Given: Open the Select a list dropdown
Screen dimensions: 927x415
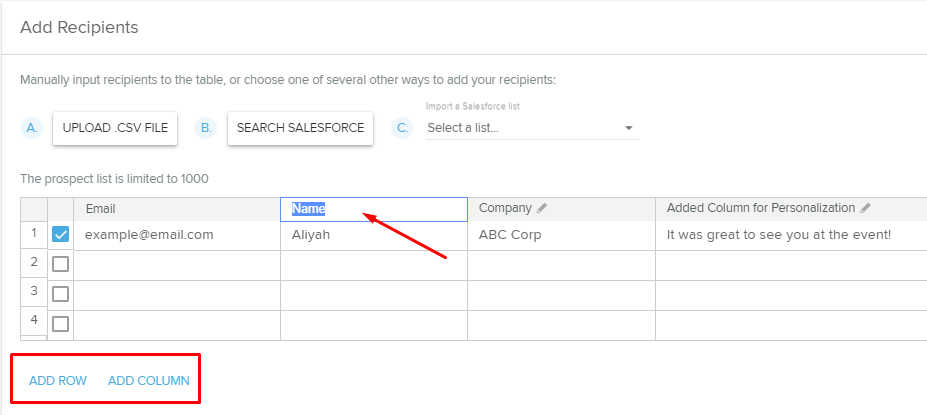Looking at the screenshot, I should [x=530, y=128].
